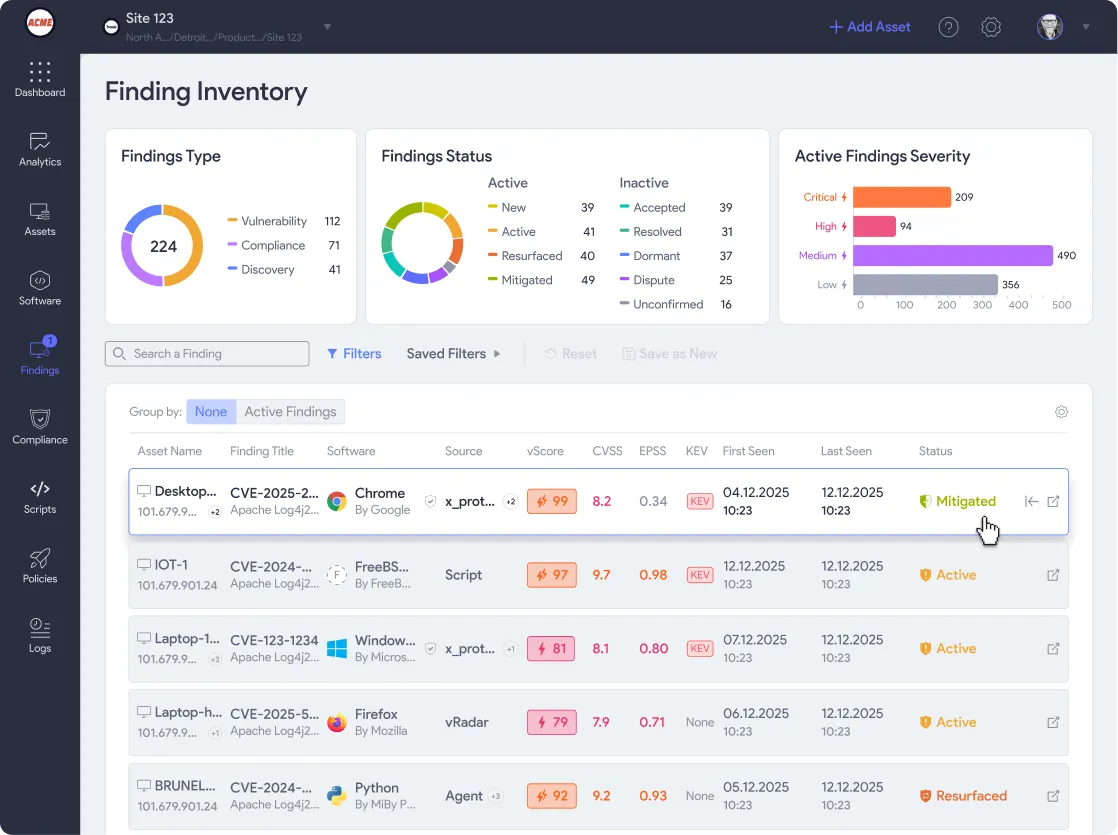
Task: Expand +1 addresses in Laptop-h row
Action: tap(215, 733)
